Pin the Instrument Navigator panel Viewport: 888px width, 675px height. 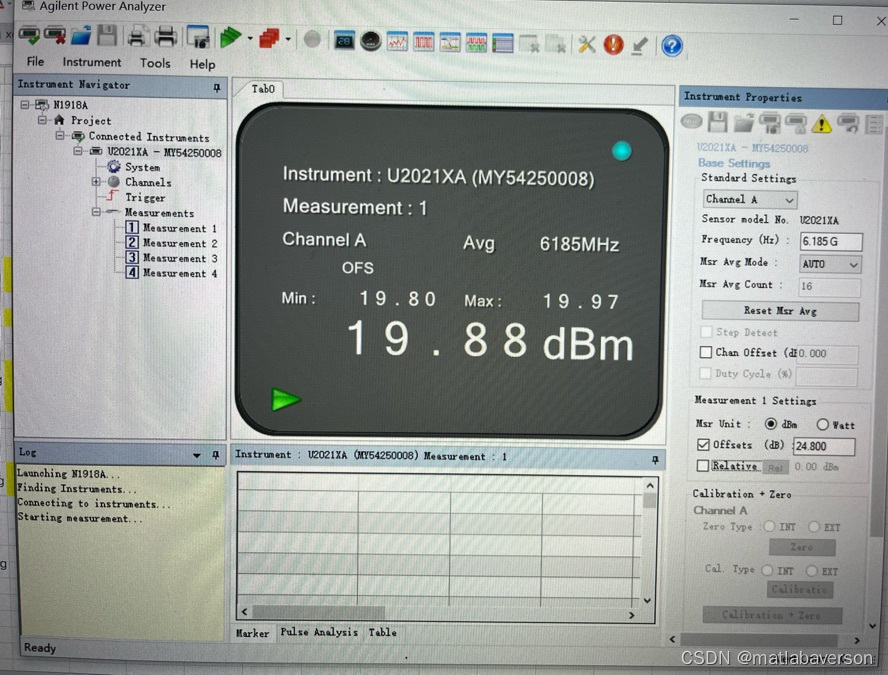217,87
